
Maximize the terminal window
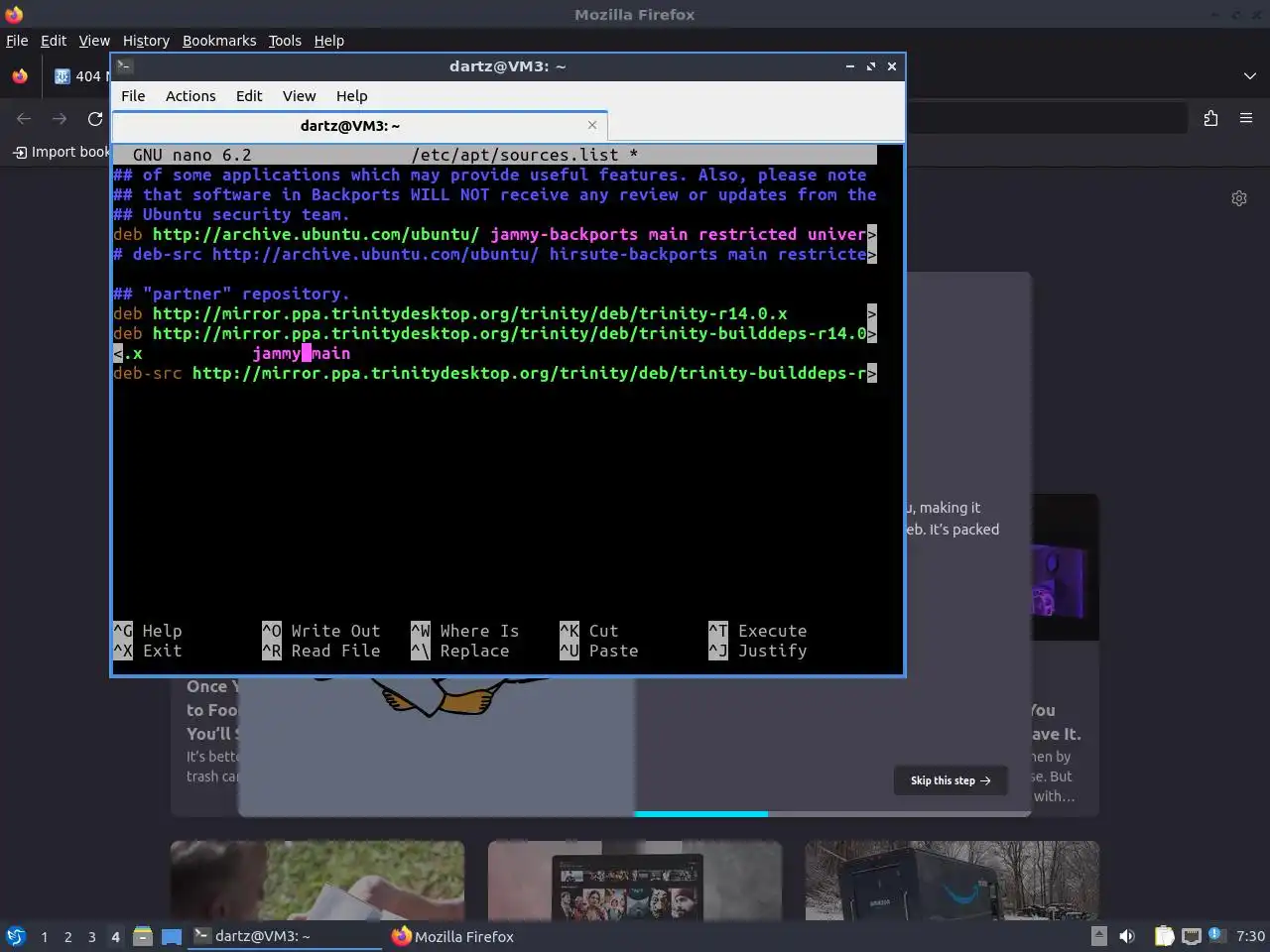871,66
